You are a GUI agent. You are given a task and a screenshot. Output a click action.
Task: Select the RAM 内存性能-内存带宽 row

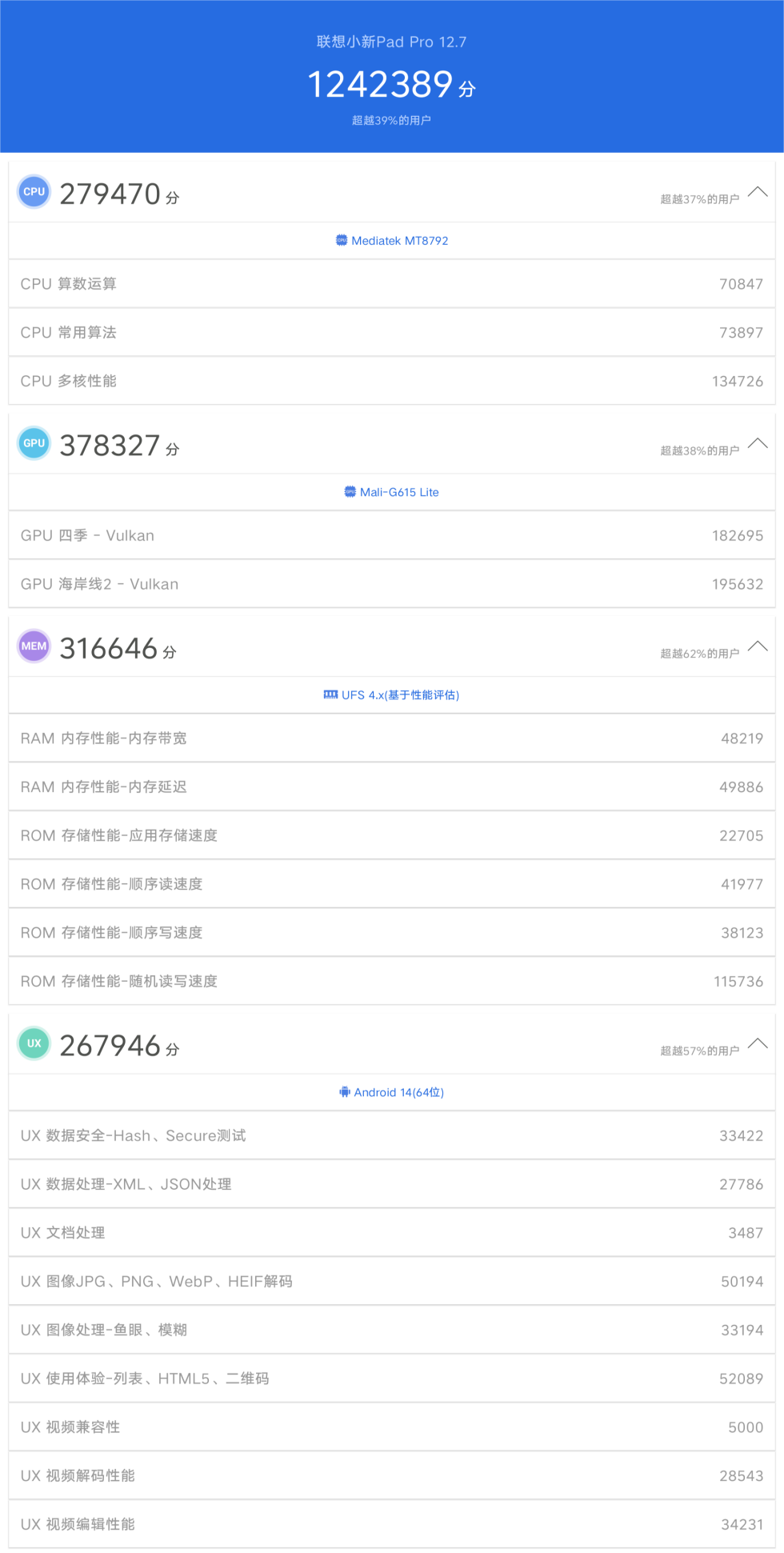pos(392,738)
